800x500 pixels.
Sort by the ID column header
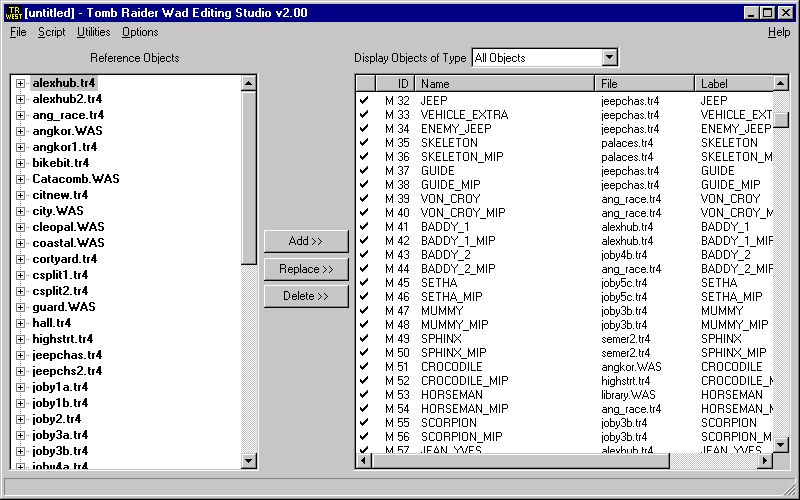[x=395, y=84]
